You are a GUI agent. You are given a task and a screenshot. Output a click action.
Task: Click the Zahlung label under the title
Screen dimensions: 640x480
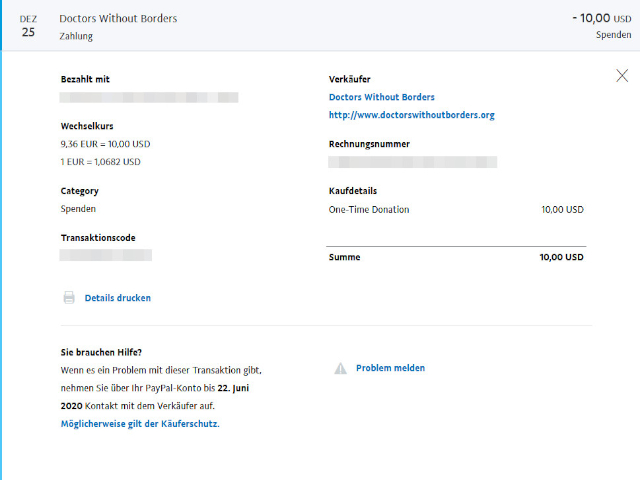coord(76,36)
